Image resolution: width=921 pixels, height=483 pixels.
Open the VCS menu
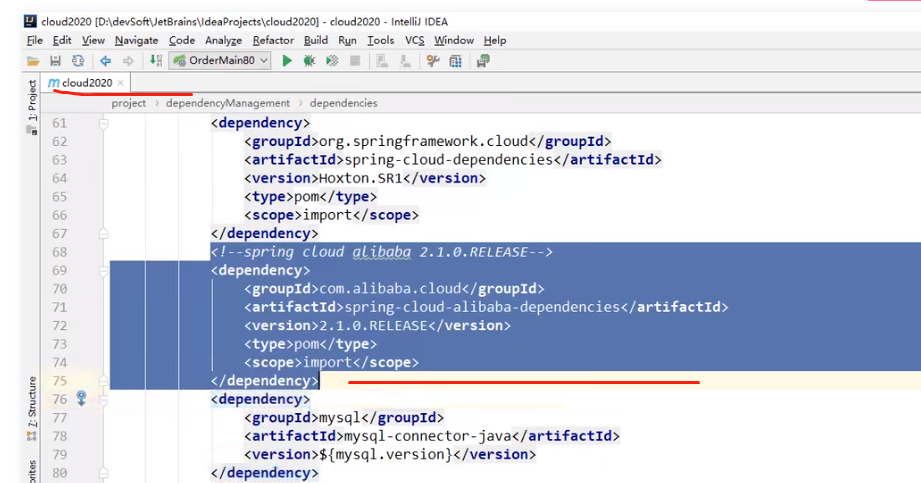(x=414, y=40)
